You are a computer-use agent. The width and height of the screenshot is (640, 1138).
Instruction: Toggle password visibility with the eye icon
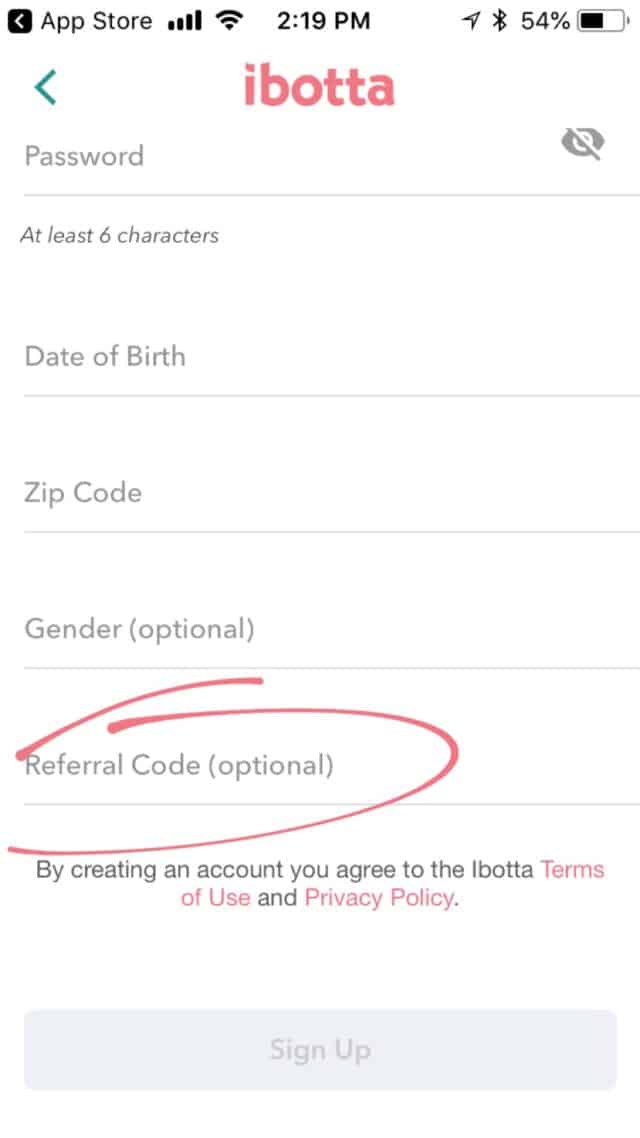pyautogui.click(x=583, y=144)
